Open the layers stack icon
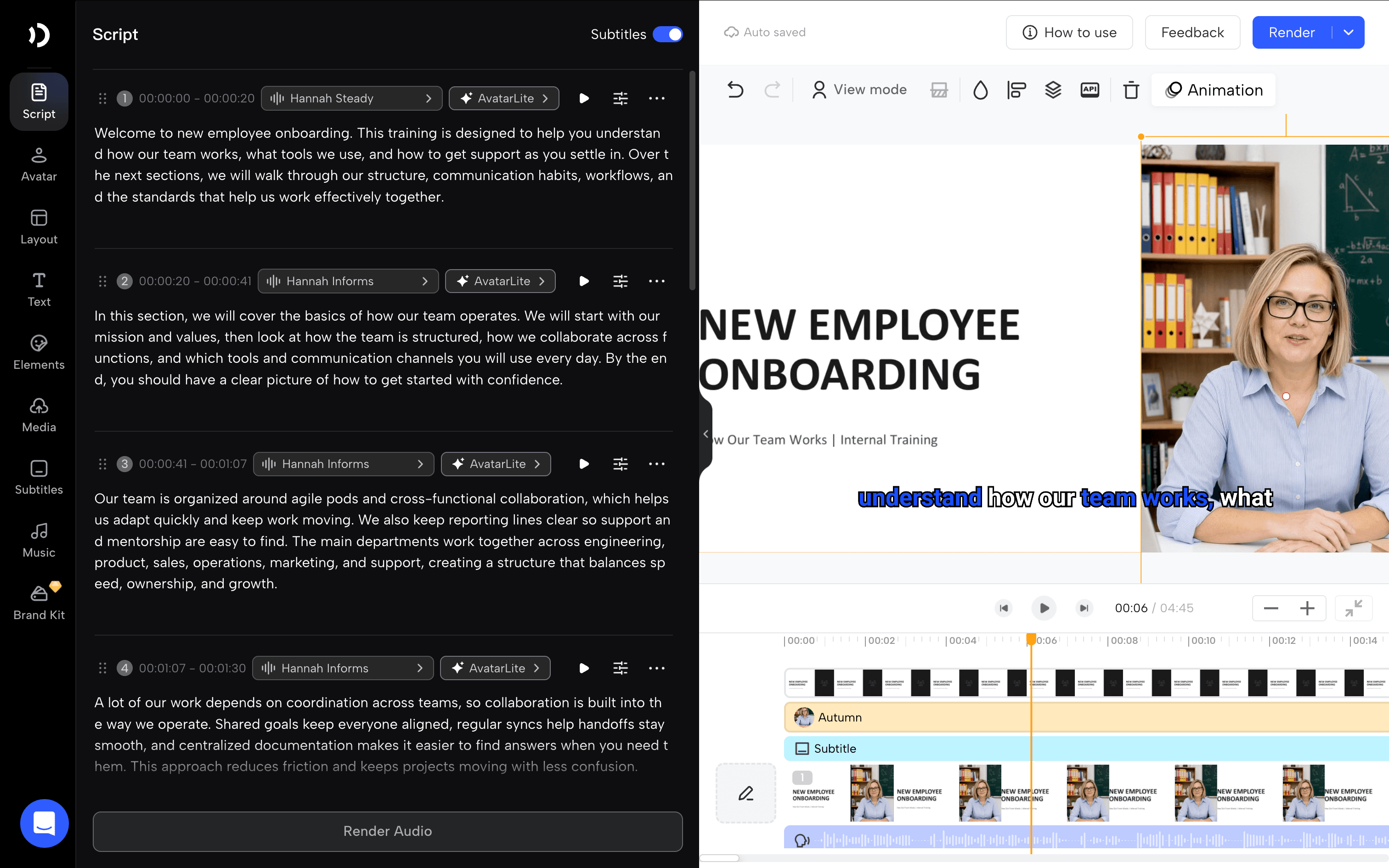1389x868 pixels. tap(1053, 90)
